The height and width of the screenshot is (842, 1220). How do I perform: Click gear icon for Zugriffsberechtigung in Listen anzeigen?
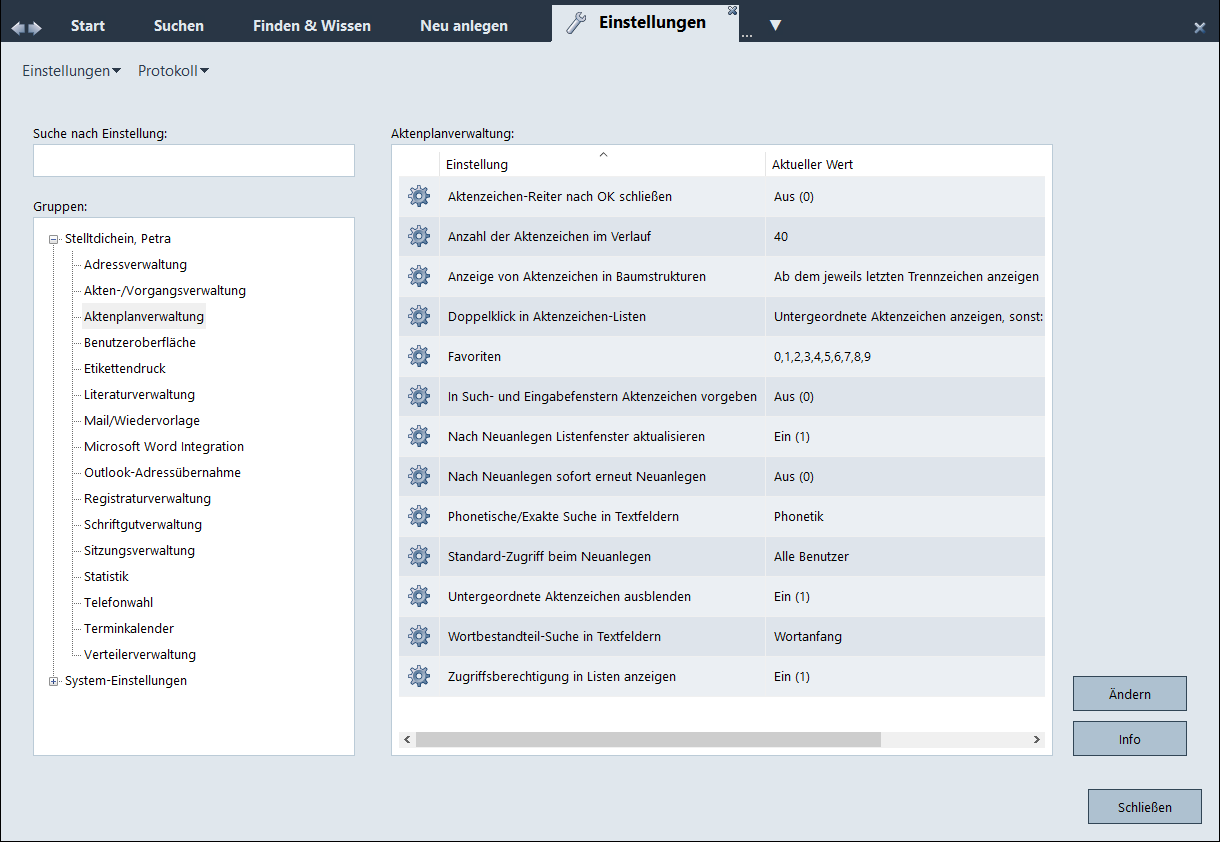pos(419,677)
